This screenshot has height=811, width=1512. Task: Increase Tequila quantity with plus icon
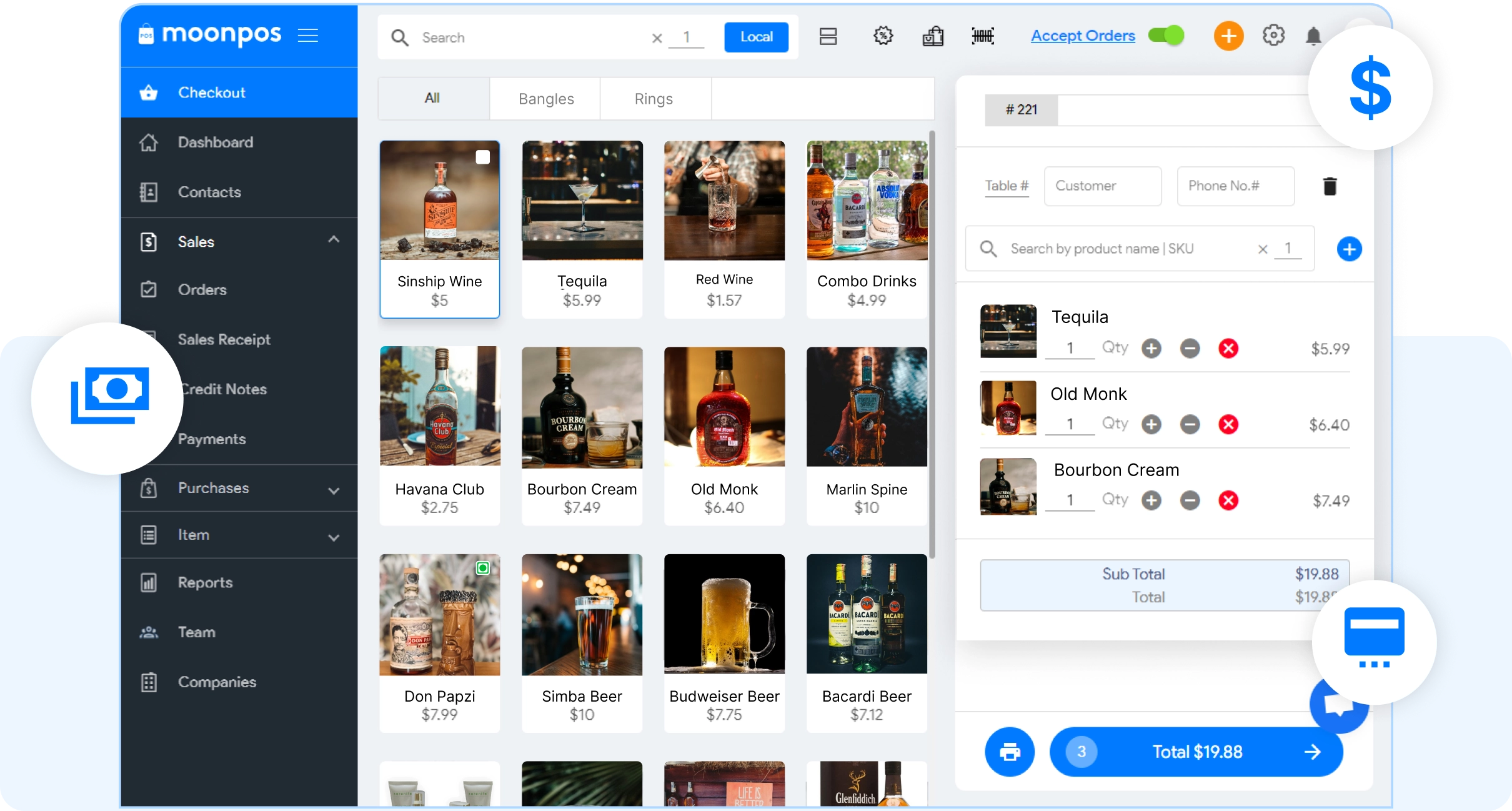point(1151,349)
